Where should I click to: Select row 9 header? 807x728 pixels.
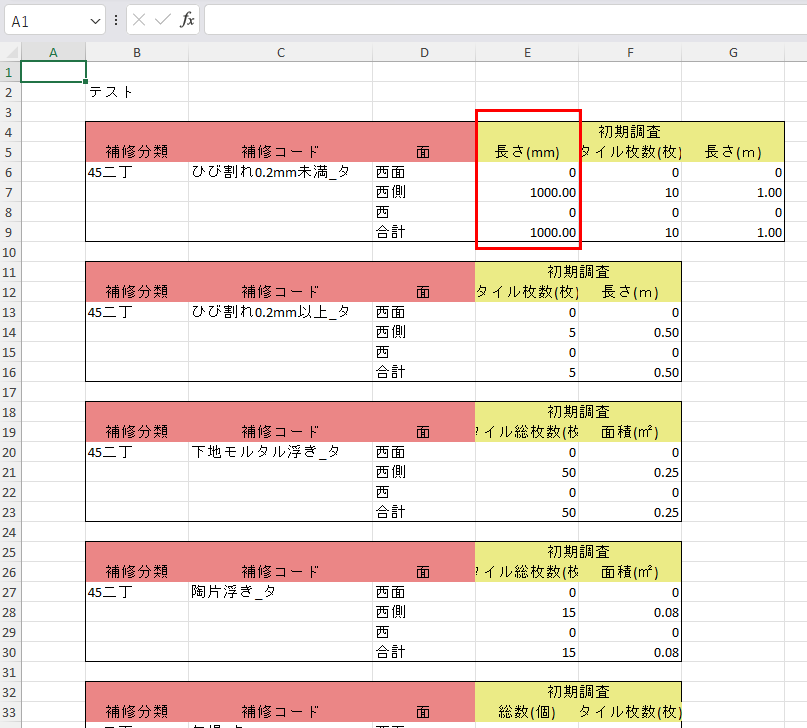(x=10, y=232)
